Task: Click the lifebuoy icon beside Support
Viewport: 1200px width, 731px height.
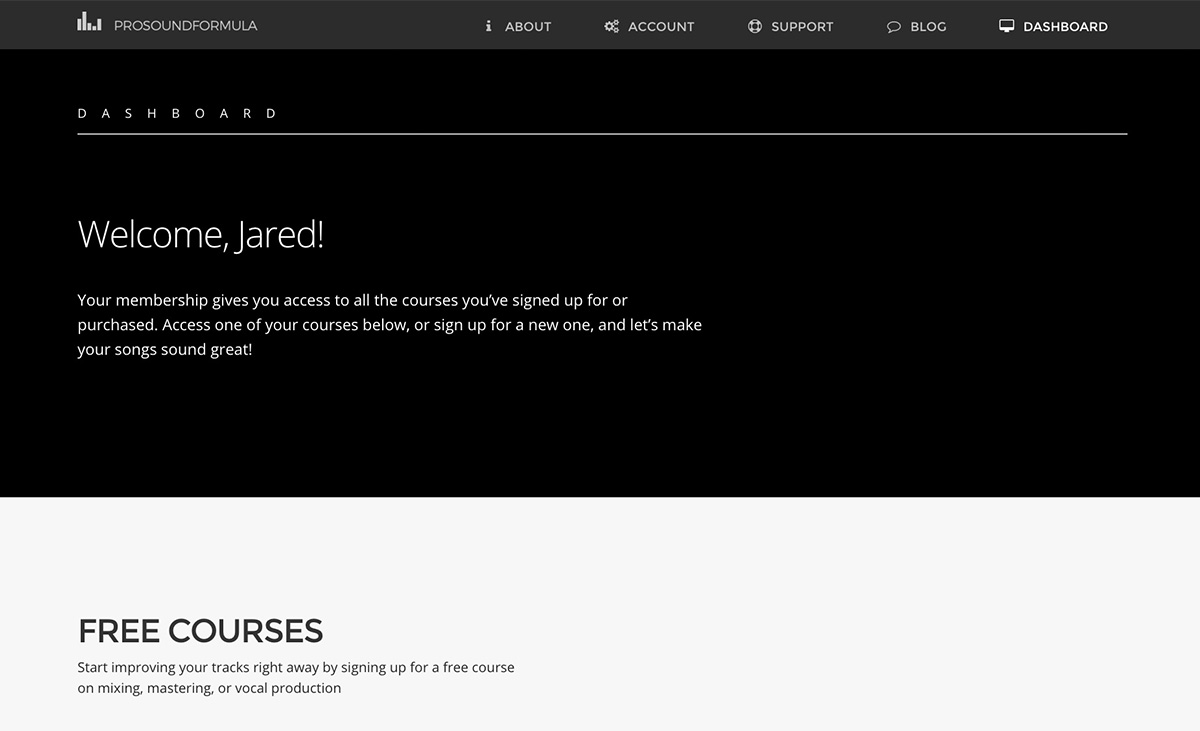Action: tap(755, 27)
